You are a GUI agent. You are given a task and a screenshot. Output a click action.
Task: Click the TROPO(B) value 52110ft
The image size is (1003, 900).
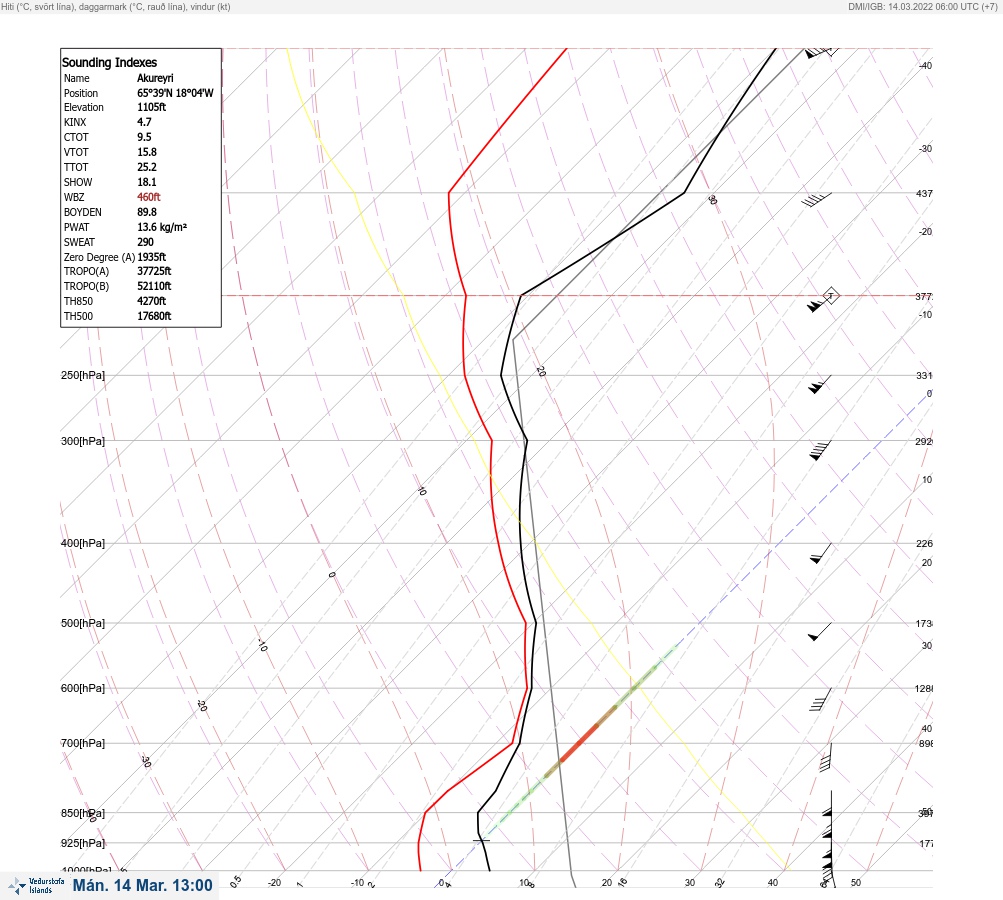pyautogui.click(x=154, y=287)
